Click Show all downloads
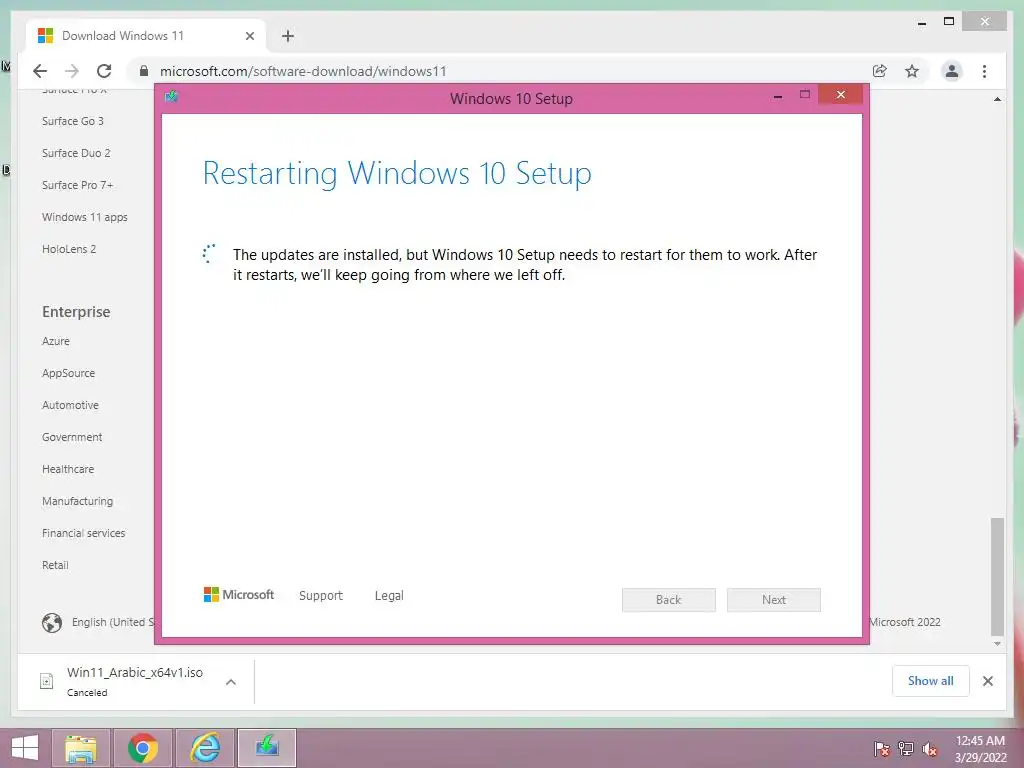Screen dimensions: 1024x768 click(x=930, y=680)
